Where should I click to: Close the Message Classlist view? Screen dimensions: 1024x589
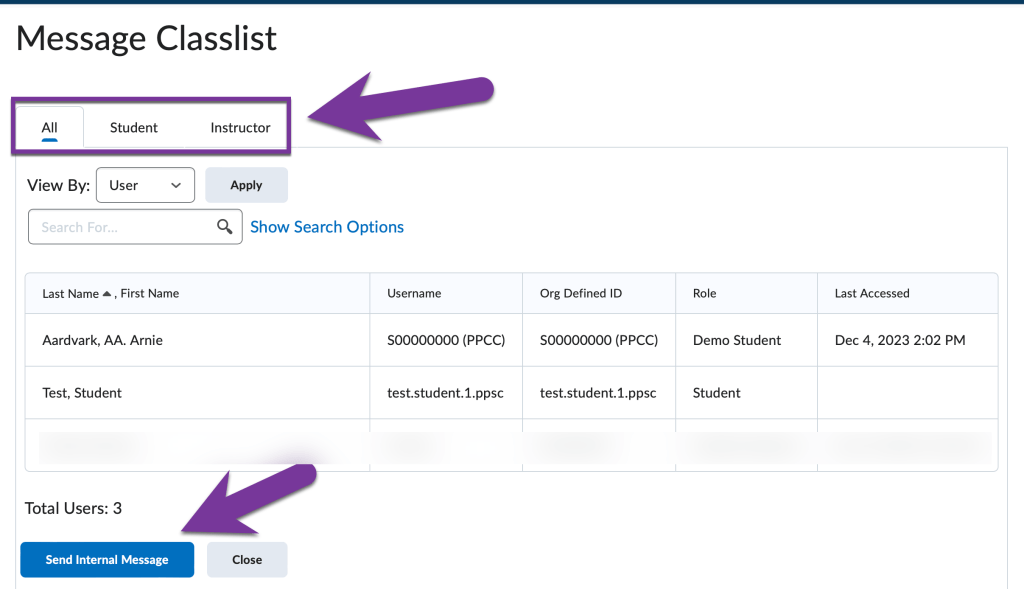(246, 559)
